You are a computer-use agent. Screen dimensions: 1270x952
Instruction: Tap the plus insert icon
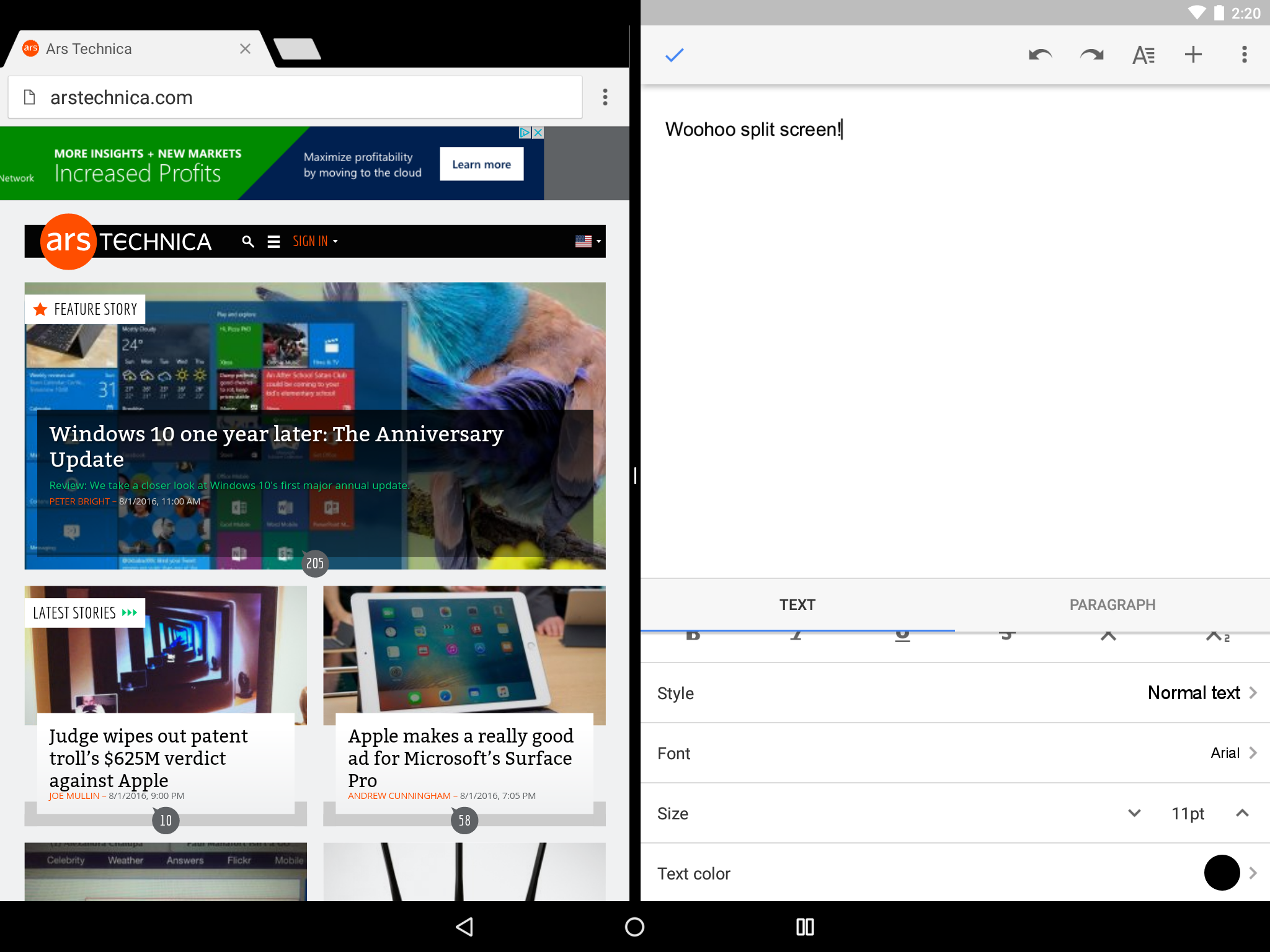pyautogui.click(x=1193, y=55)
